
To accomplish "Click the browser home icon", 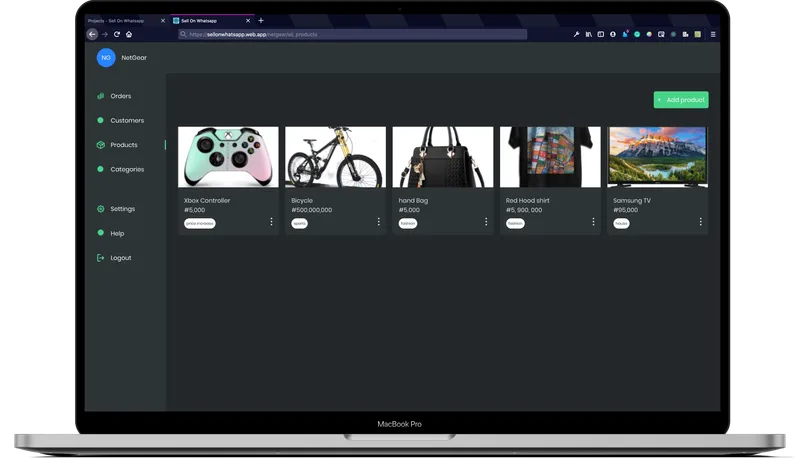I will pos(129,34).
